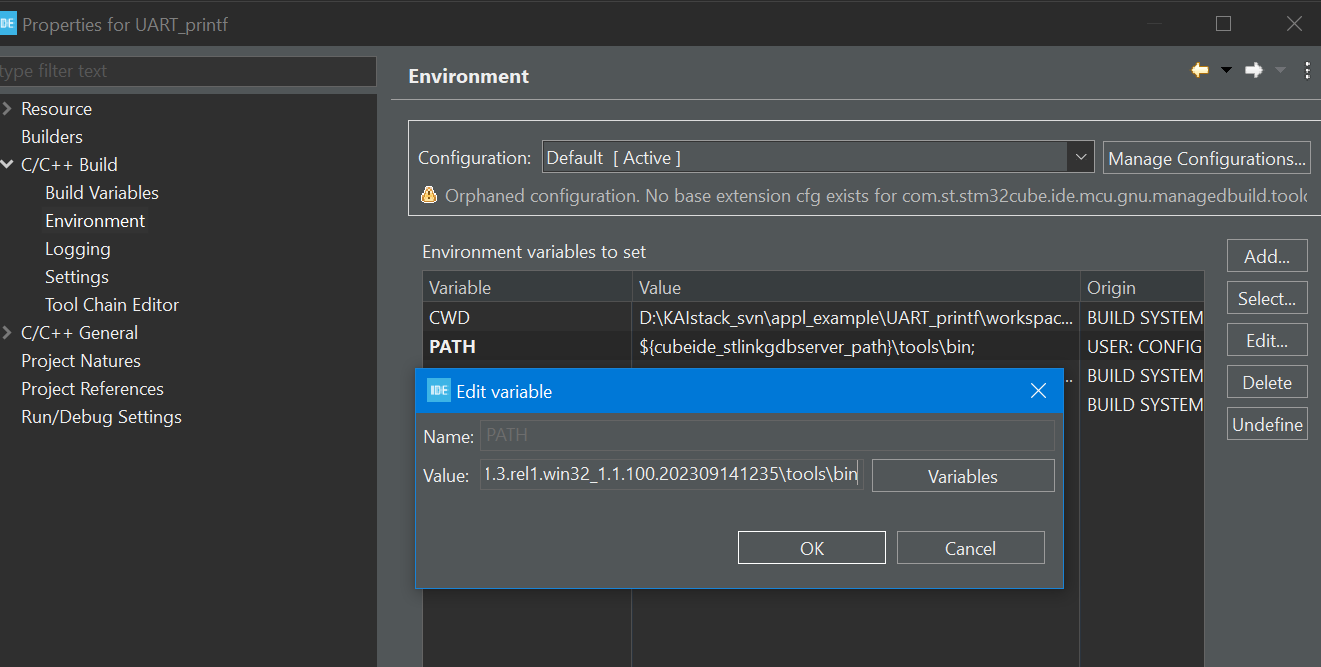Confirm the edit with OK
1321x667 pixels.
coord(811,547)
